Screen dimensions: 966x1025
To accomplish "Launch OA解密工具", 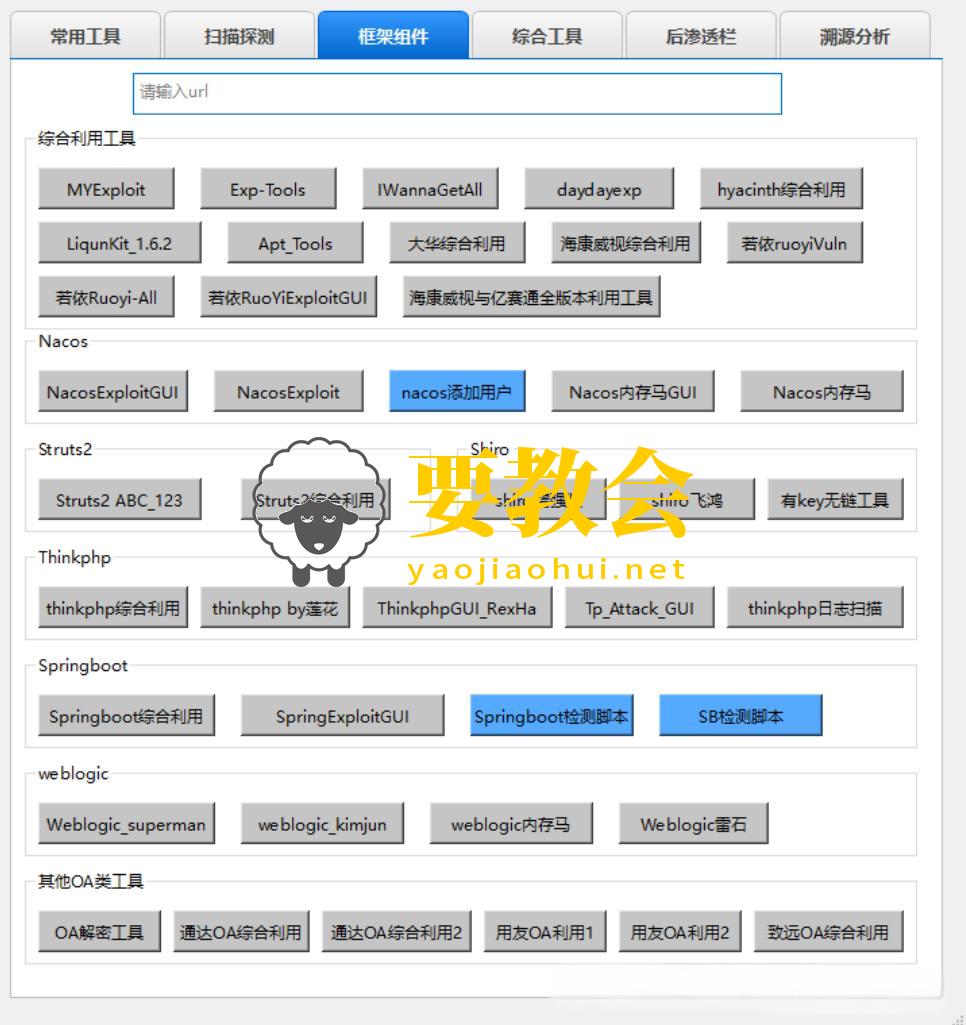I will pyautogui.click(x=99, y=932).
